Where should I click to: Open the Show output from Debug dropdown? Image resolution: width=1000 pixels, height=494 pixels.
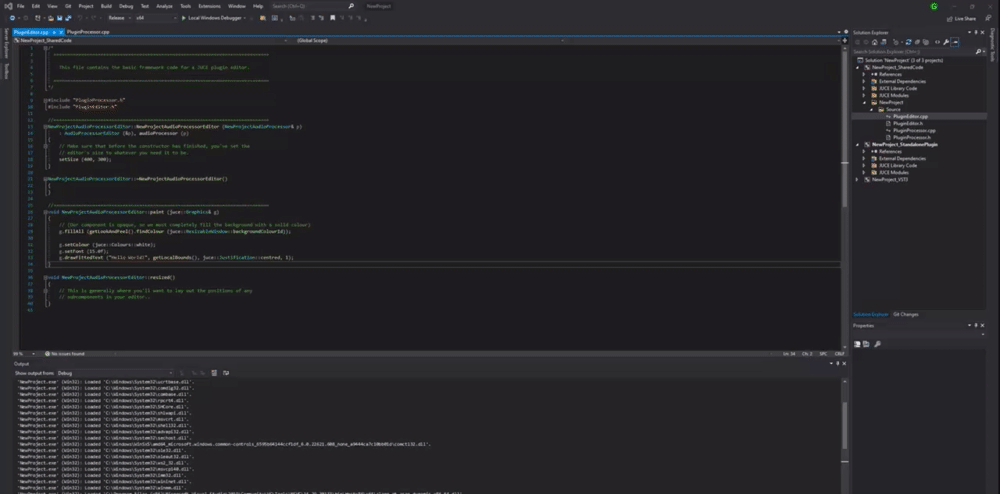pos(115,372)
